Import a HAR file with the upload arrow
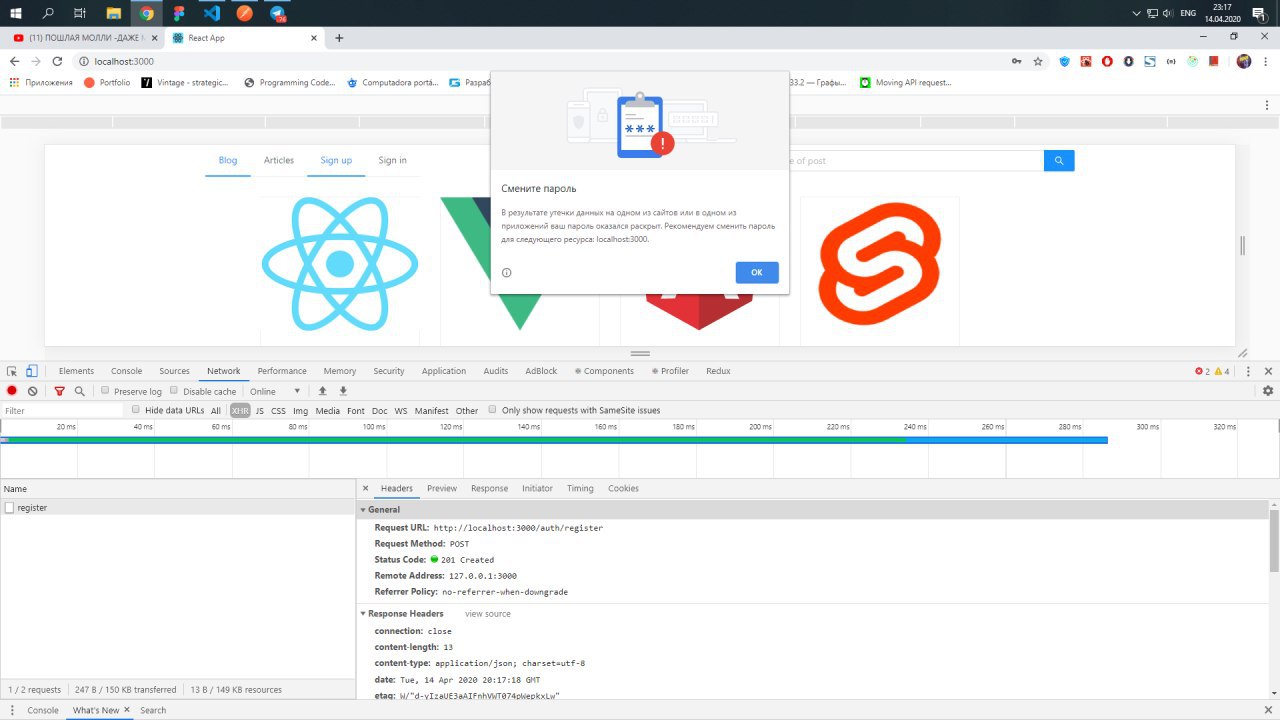The image size is (1280, 720). [x=322, y=391]
